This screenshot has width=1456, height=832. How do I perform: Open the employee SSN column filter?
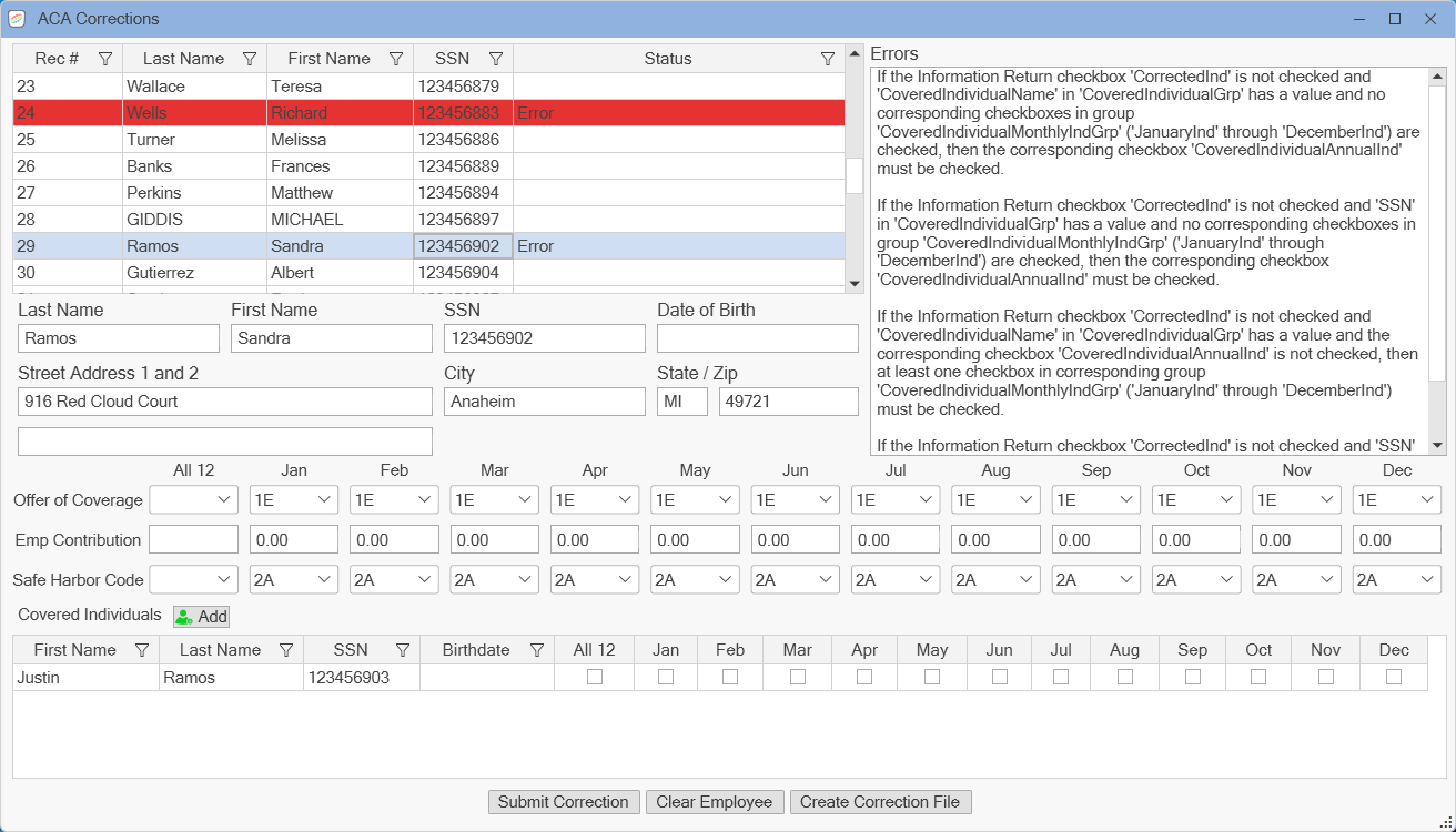pos(496,59)
